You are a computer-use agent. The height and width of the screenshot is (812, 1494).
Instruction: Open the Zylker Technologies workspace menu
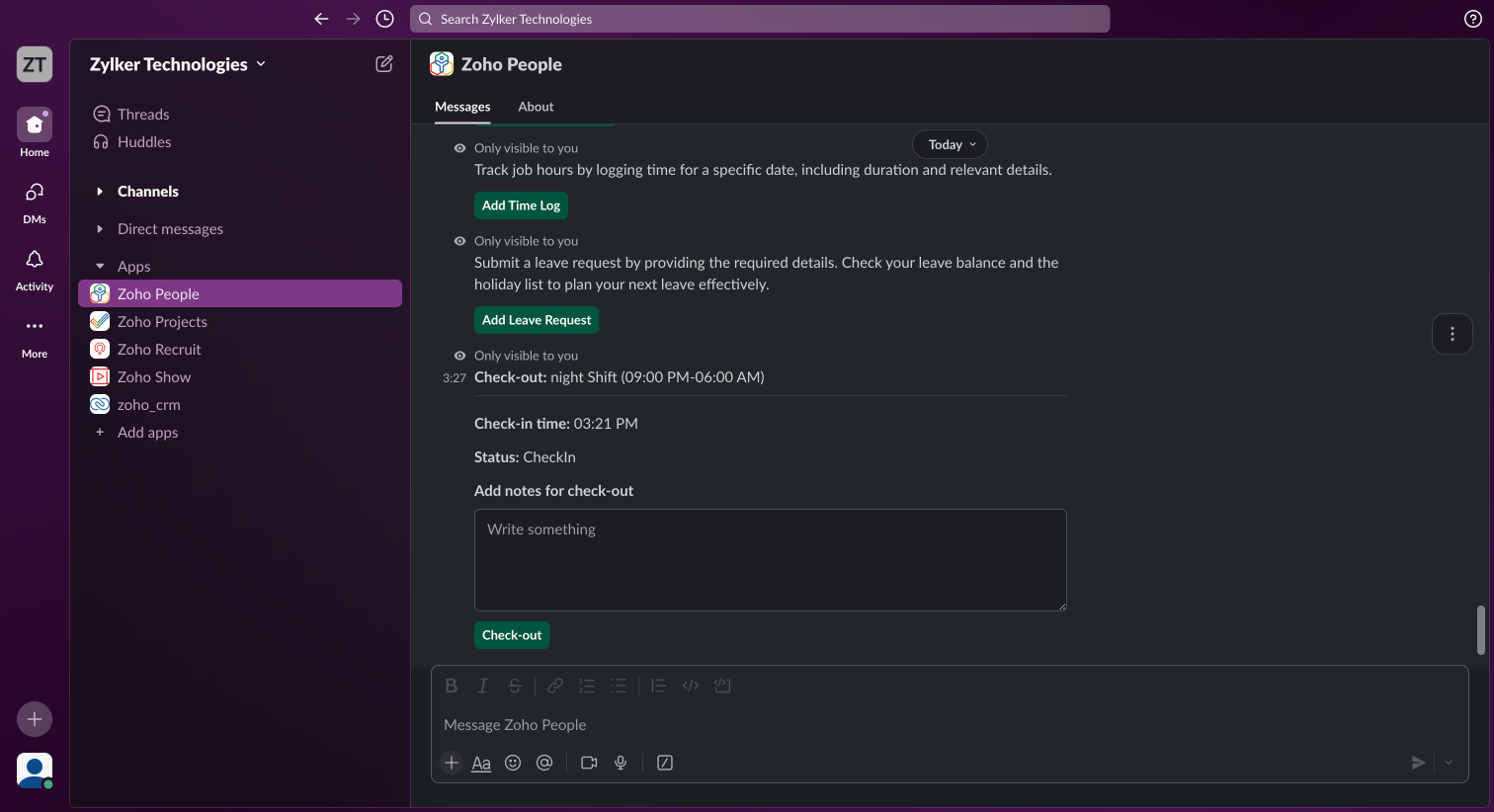[178, 64]
